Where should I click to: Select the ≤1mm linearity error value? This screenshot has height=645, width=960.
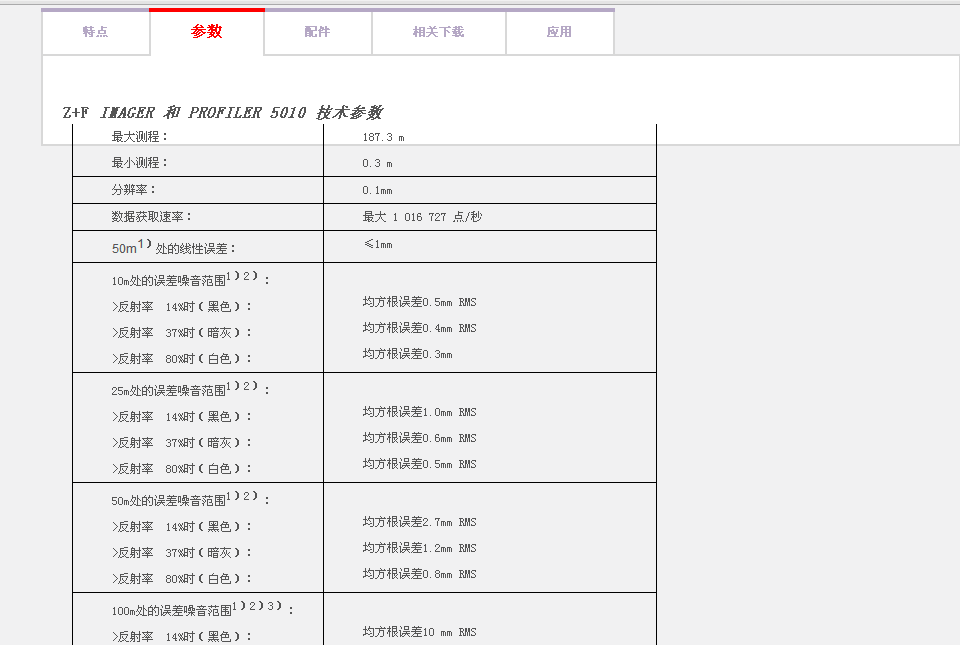coord(377,245)
